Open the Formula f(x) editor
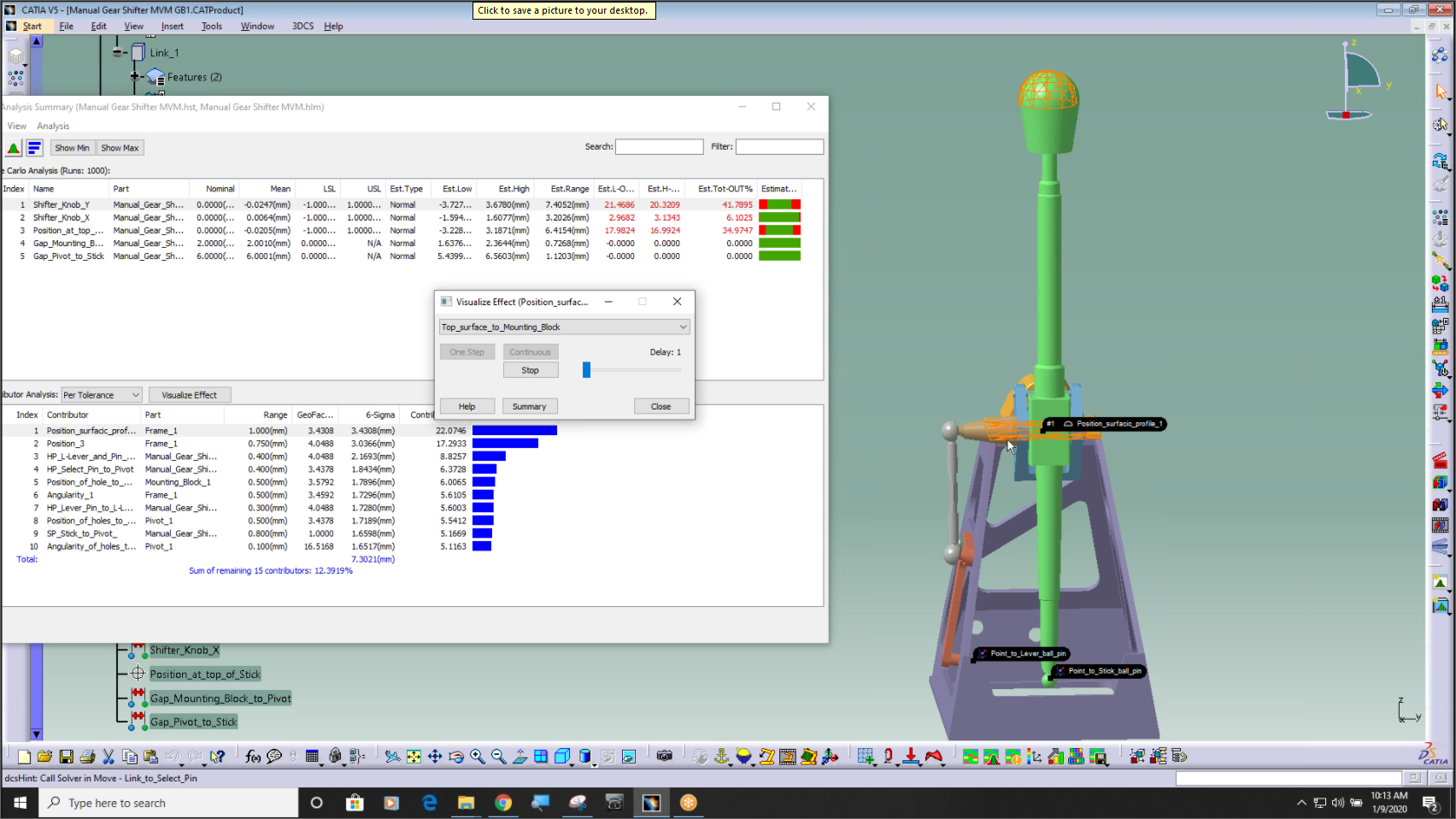The height and width of the screenshot is (819, 1456). [x=252, y=757]
